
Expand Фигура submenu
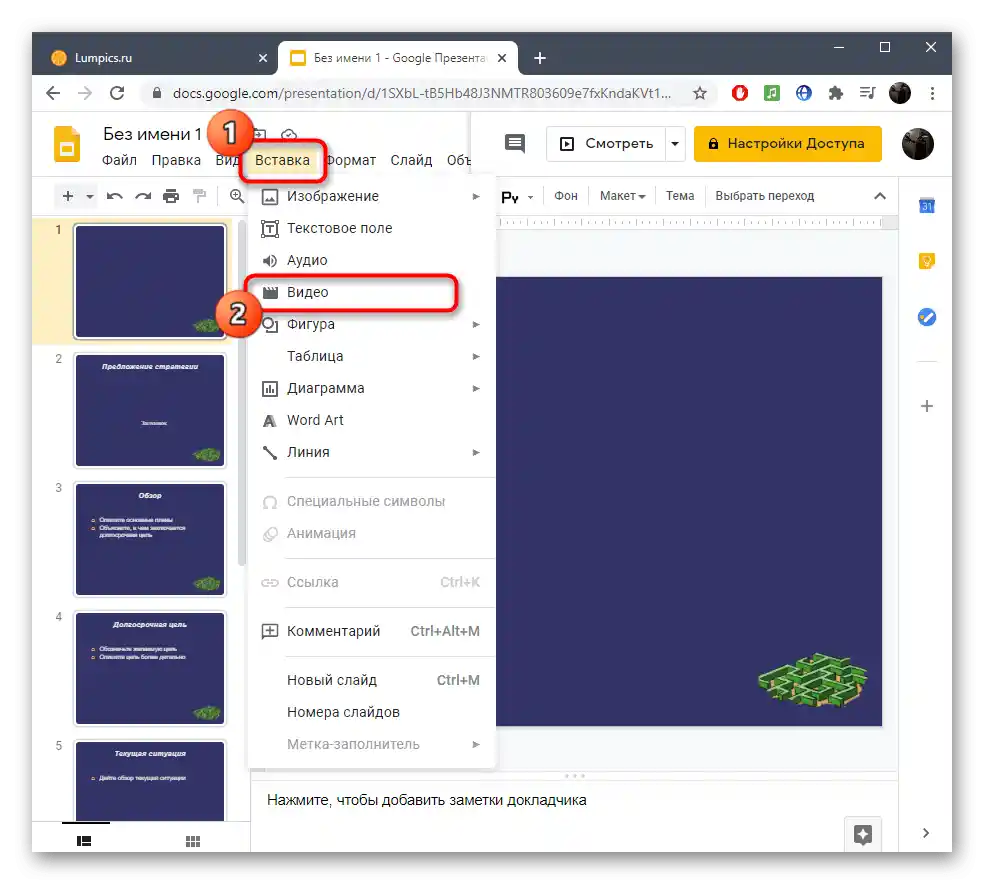point(372,324)
